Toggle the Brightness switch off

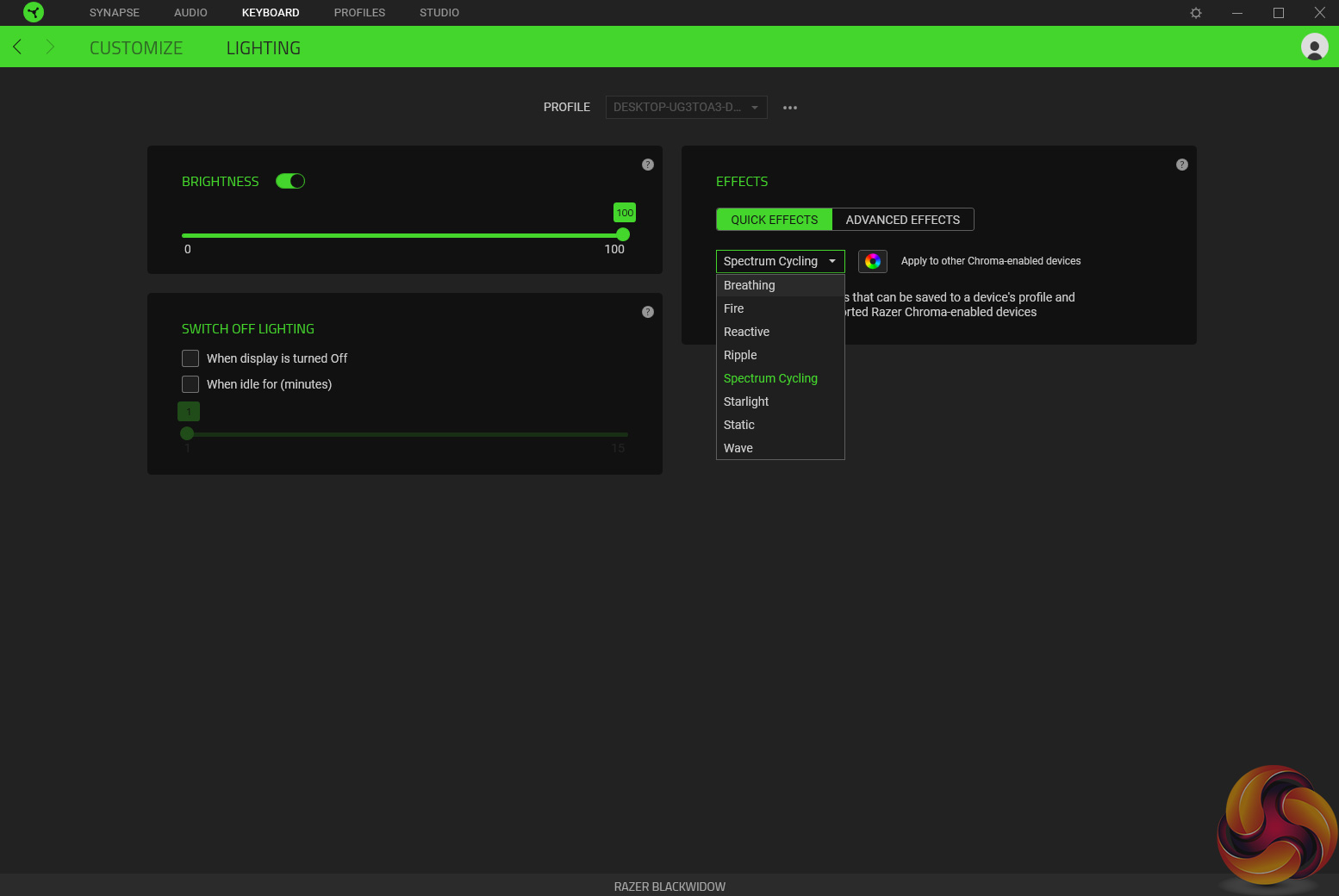tap(290, 181)
